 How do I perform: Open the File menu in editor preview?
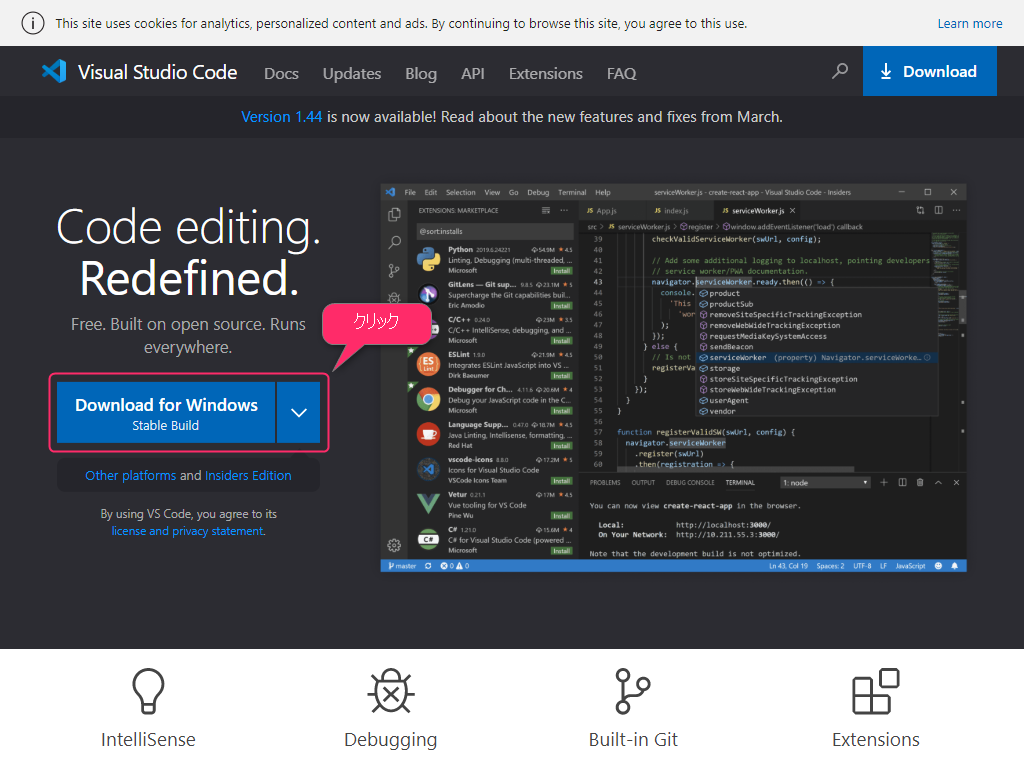[x=410, y=193]
